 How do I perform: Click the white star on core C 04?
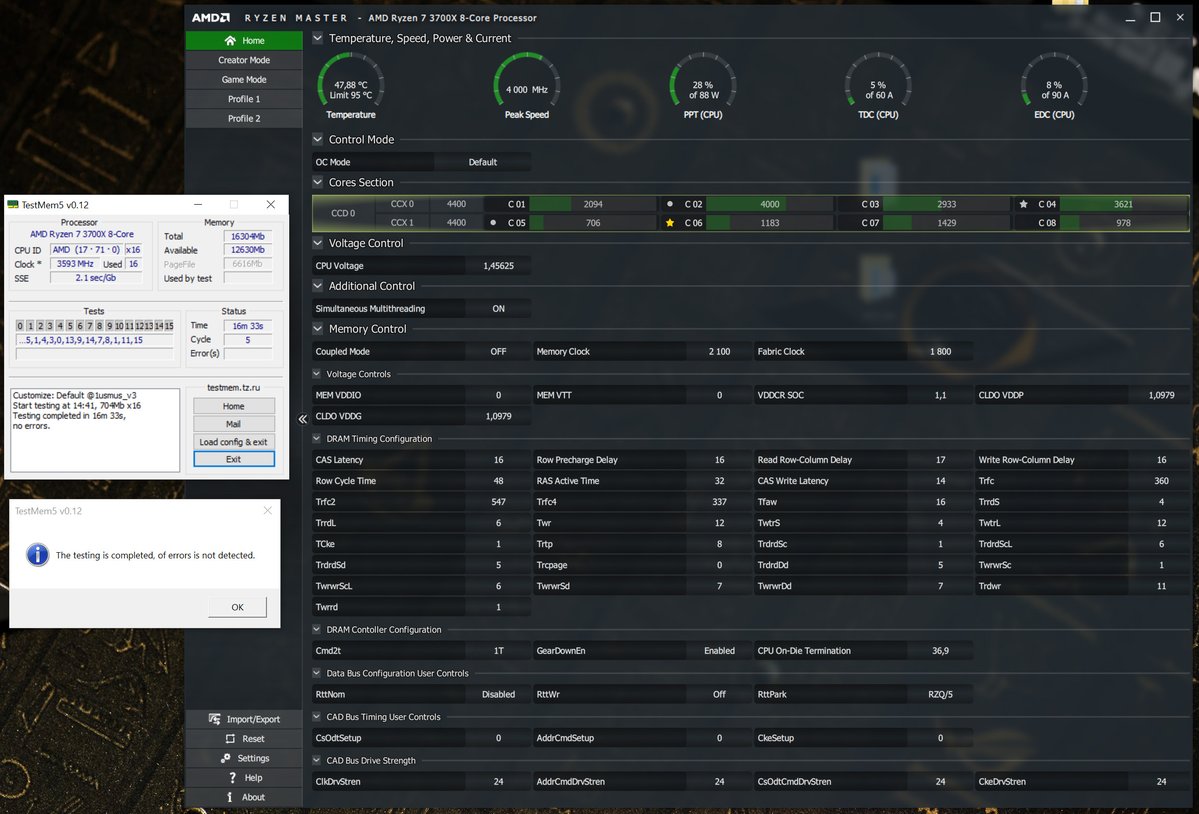pos(1024,204)
